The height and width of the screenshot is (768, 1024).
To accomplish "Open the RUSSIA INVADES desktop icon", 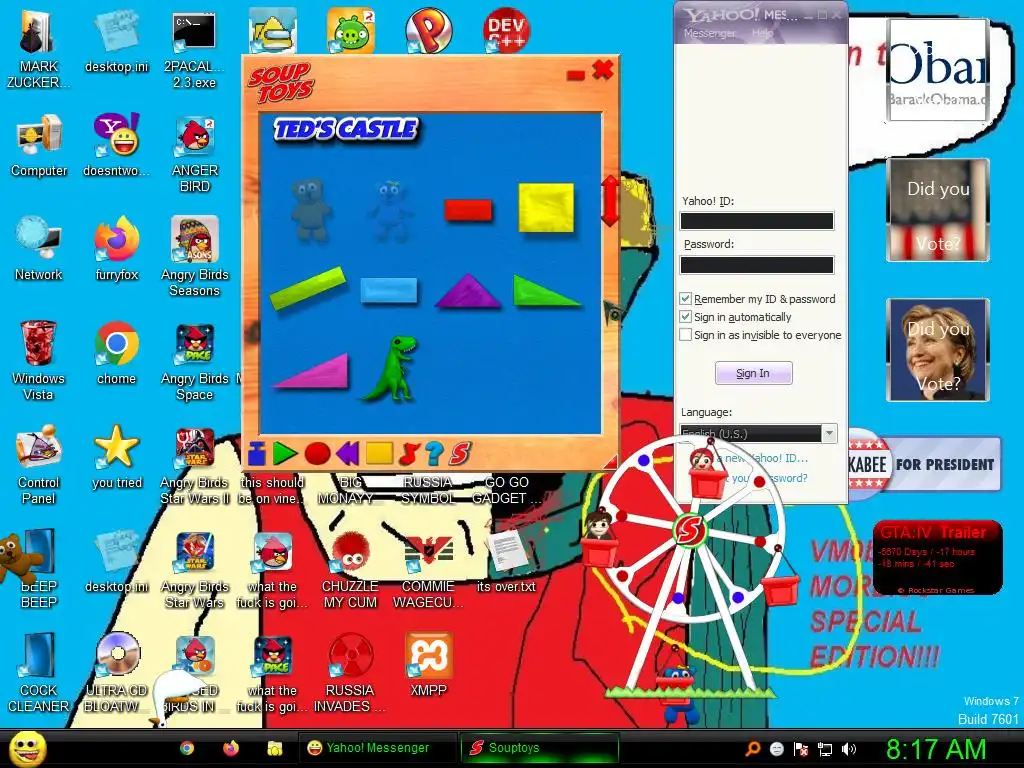I will [x=350, y=673].
